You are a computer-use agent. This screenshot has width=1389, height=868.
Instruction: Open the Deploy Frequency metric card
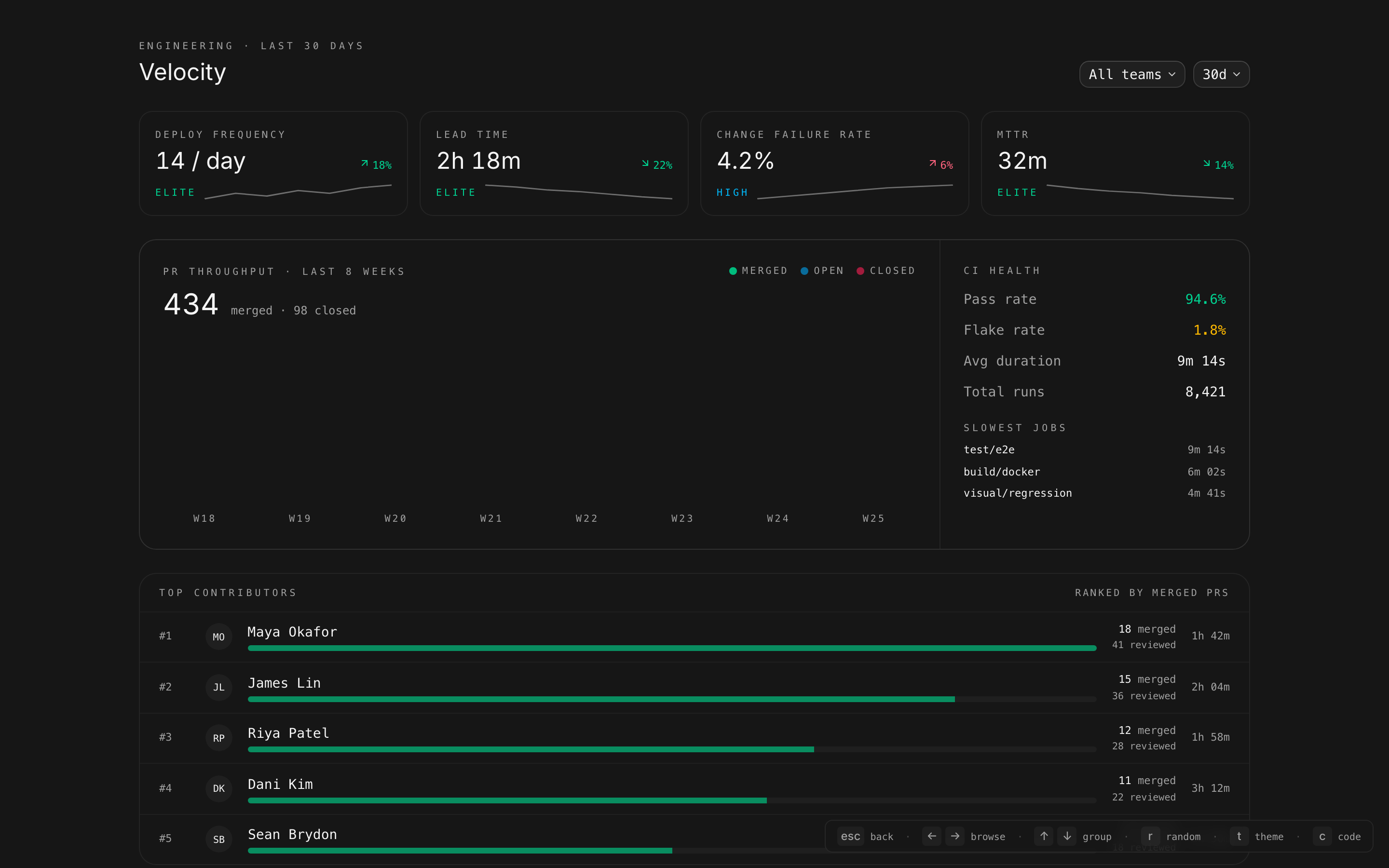point(273,163)
